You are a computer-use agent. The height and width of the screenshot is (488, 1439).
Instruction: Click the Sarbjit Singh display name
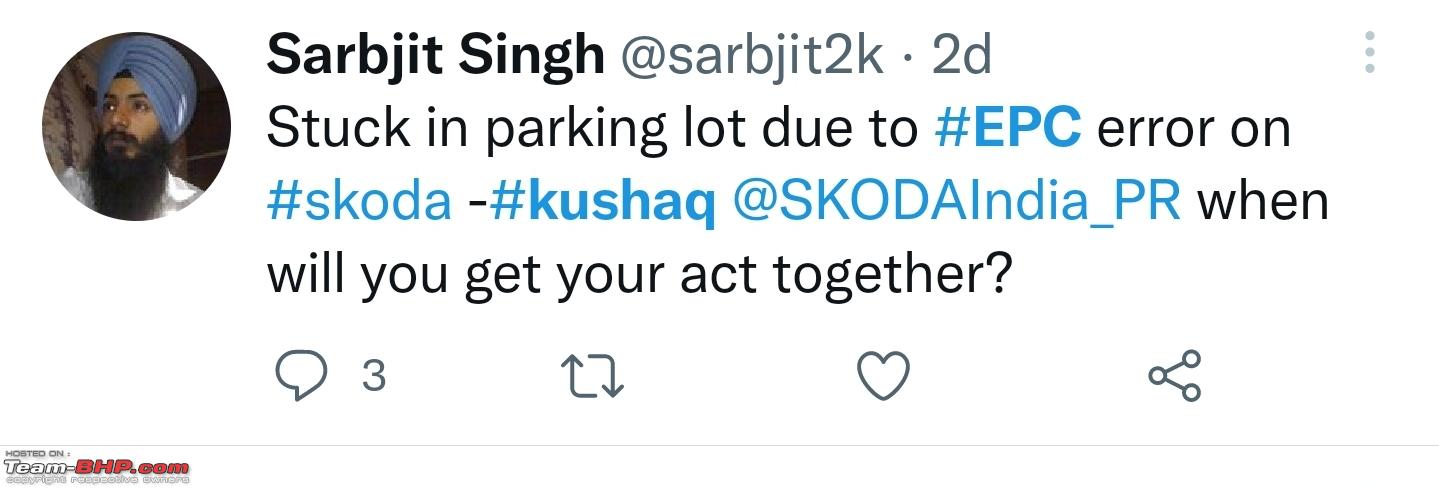[435, 55]
